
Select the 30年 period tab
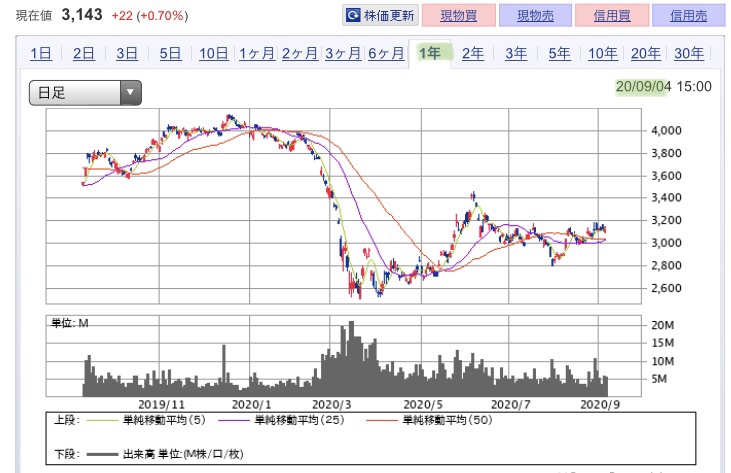(688, 54)
